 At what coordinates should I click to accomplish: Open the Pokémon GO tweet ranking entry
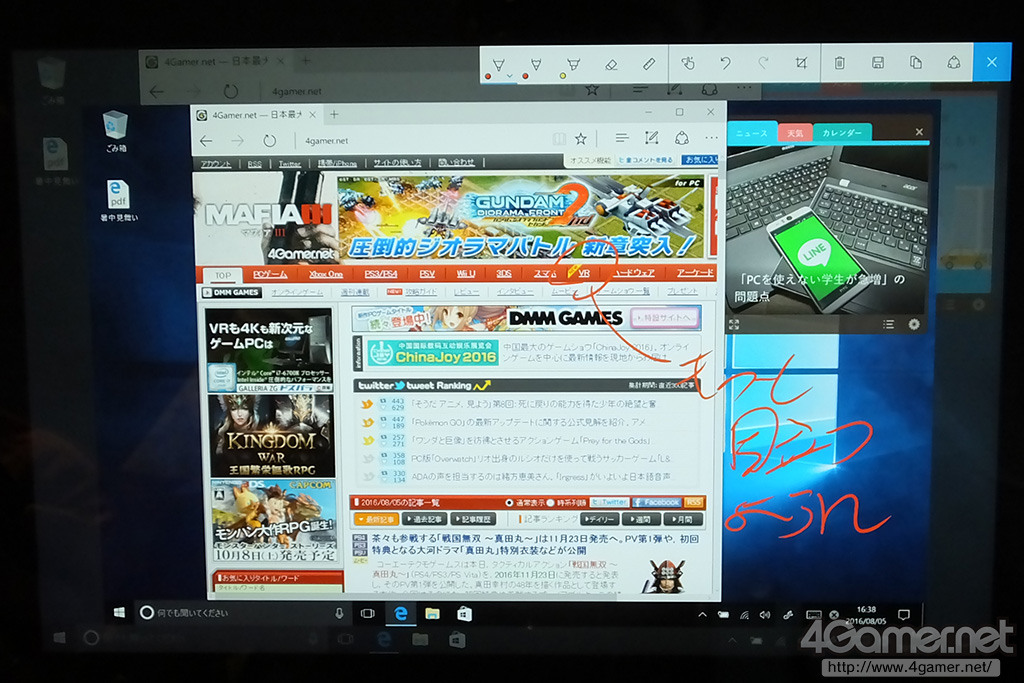(528, 422)
